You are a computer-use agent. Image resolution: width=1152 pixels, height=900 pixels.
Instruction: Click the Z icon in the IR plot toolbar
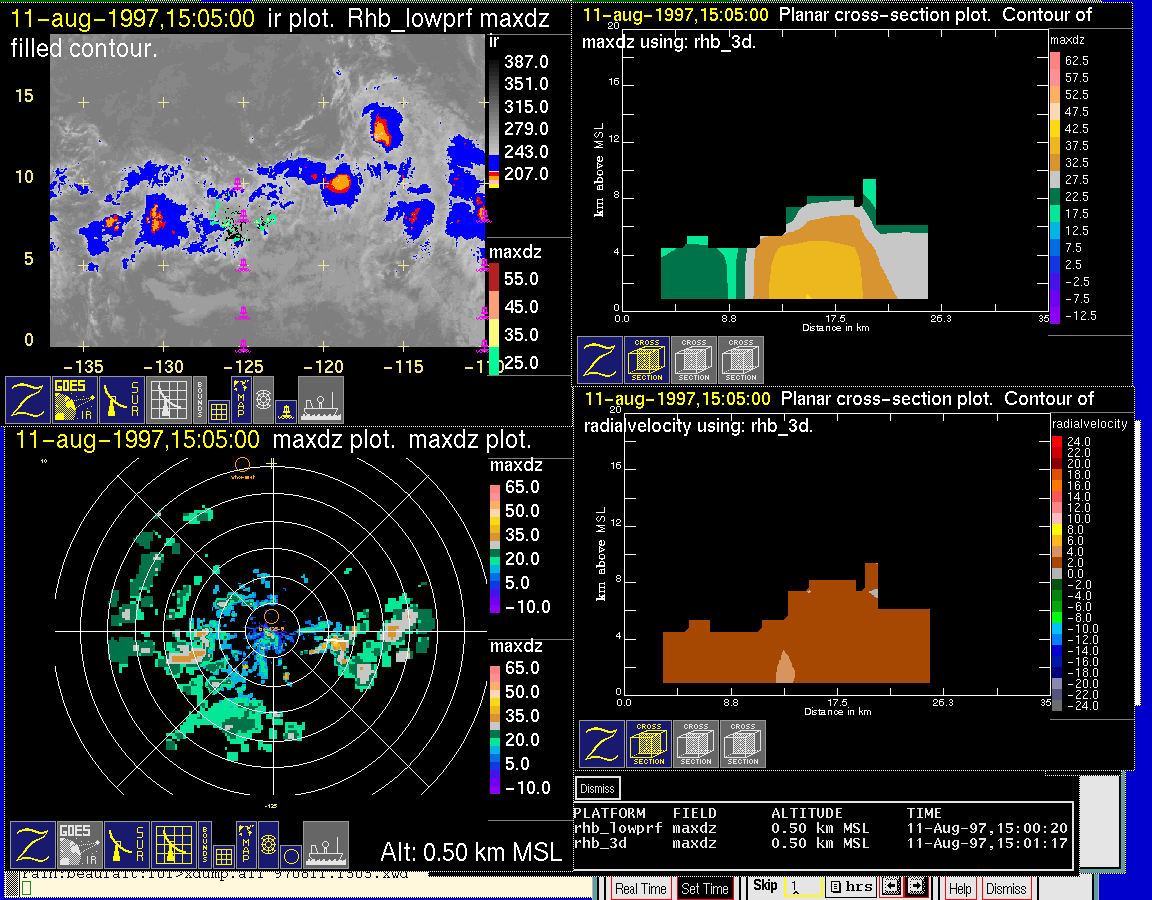[29, 400]
